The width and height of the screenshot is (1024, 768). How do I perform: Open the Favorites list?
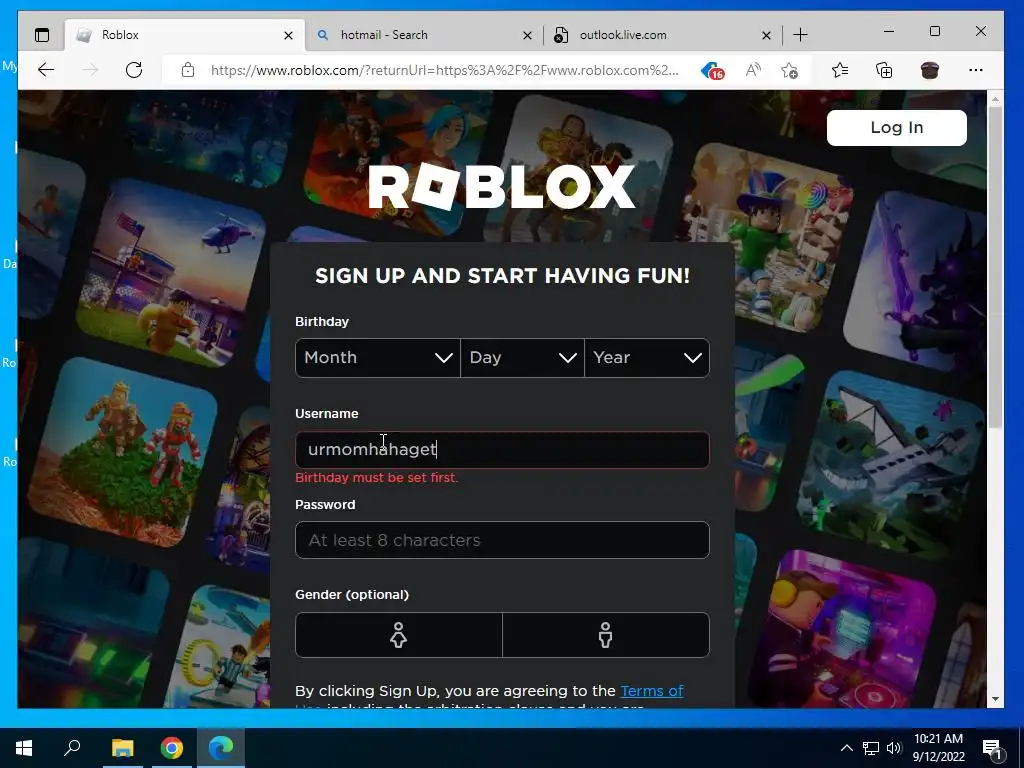click(840, 70)
